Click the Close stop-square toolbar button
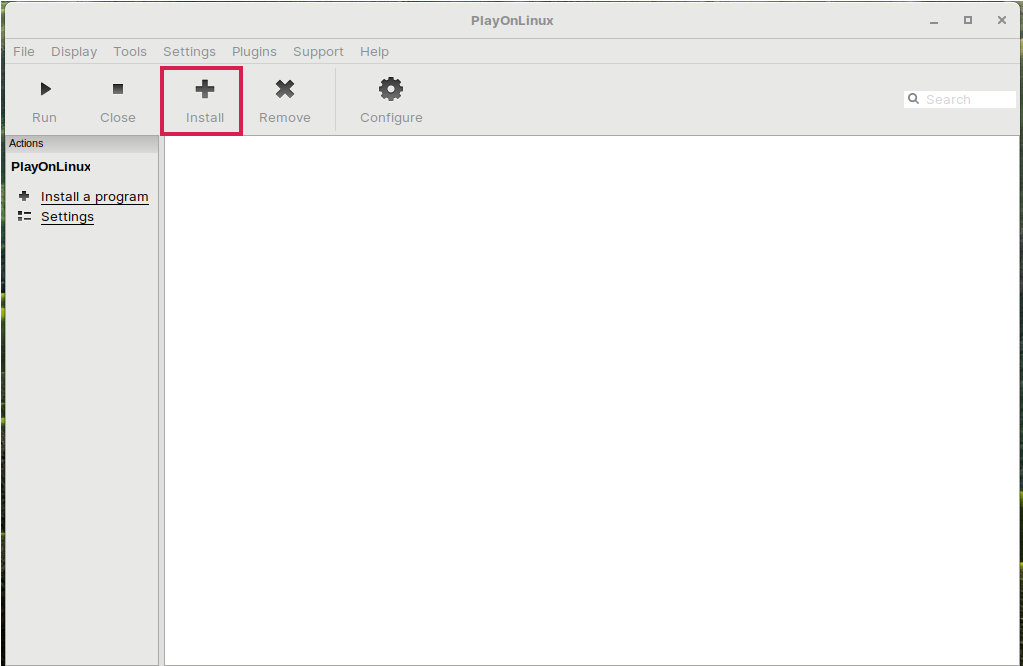The height and width of the screenshot is (666, 1023). pos(117,100)
